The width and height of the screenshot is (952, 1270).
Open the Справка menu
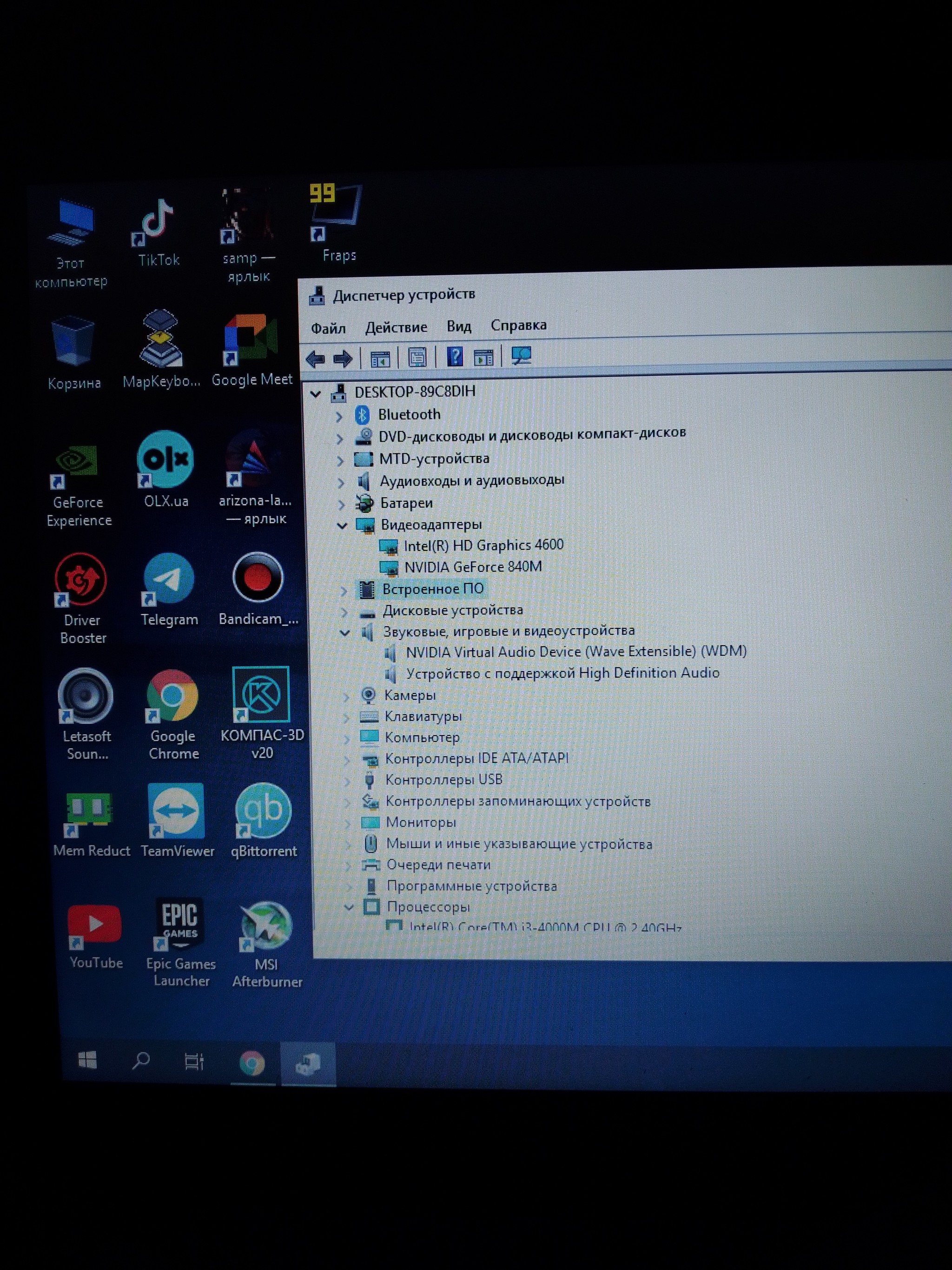(518, 325)
